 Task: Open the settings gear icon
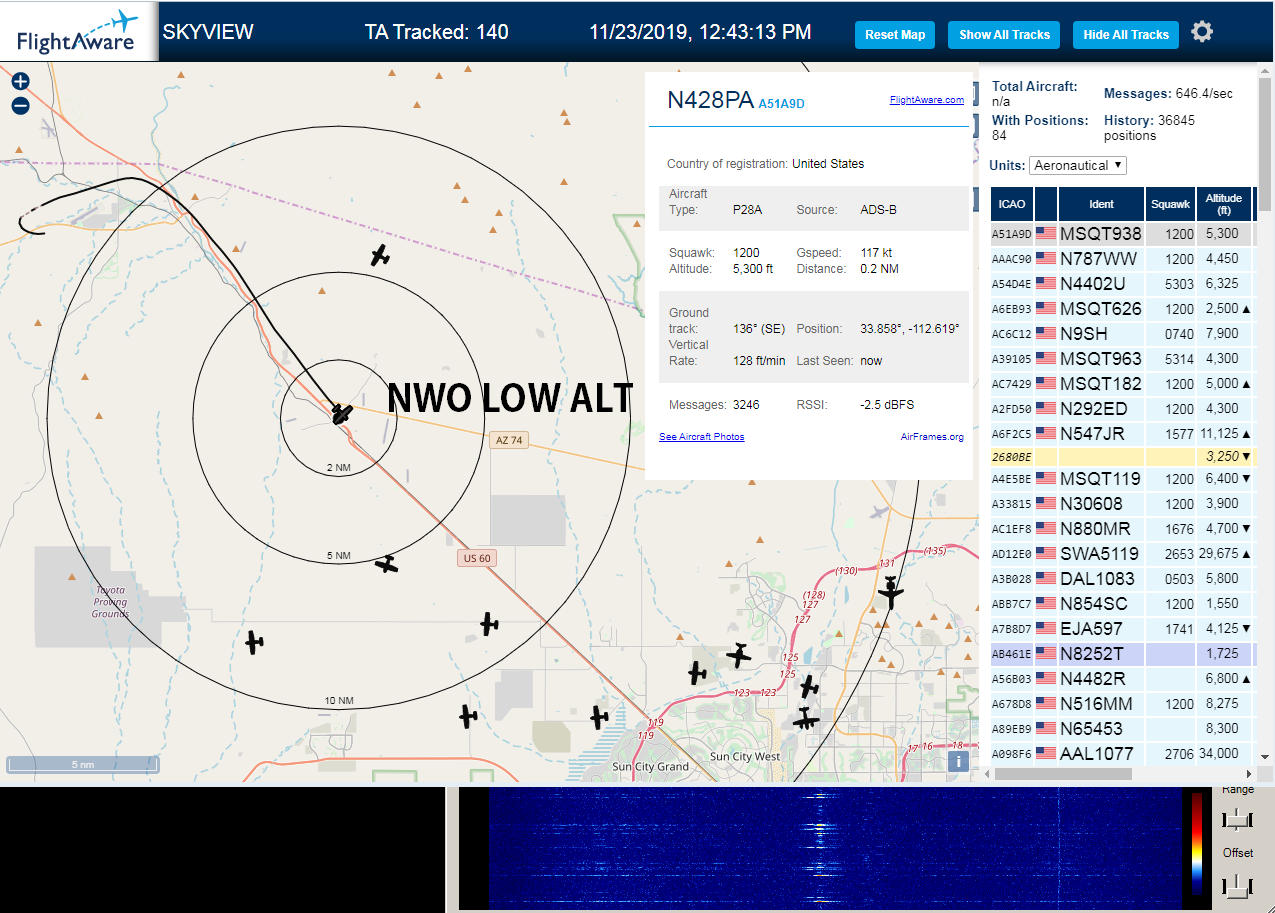(1202, 32)
